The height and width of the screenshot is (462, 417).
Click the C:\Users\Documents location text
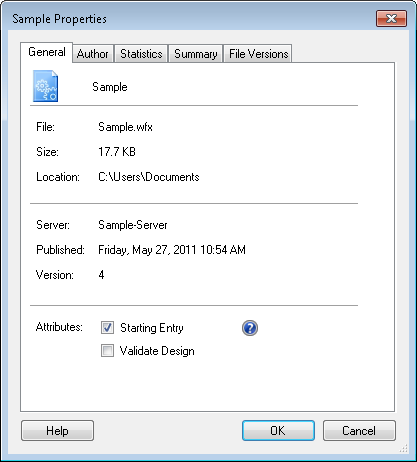149,177
